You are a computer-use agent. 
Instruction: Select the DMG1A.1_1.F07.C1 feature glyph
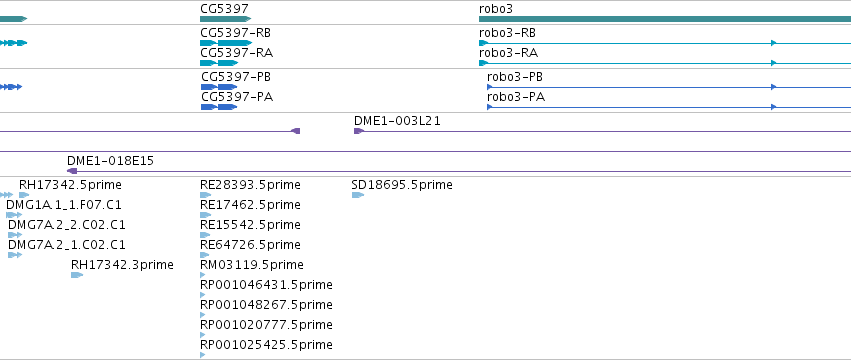[14, 215]
